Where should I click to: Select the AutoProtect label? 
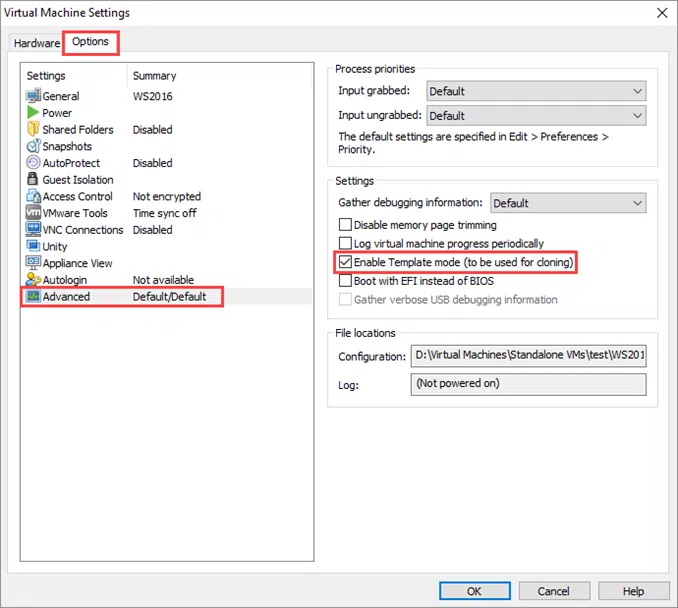[x=71, y=163]
